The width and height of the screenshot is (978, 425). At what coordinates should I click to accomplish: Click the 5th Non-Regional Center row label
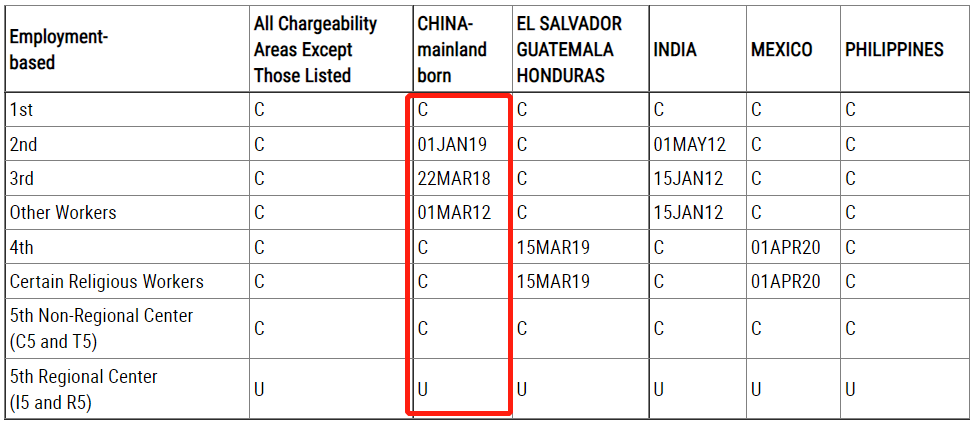pyautogui.click(x=101, y=328)
